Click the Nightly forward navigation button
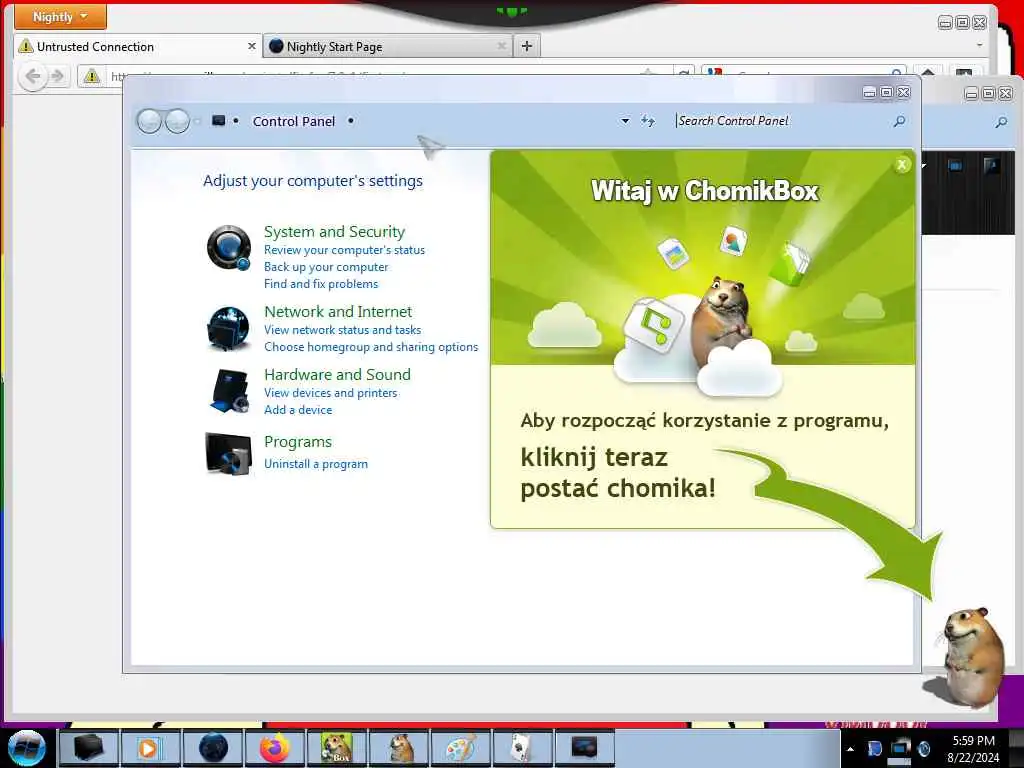Image resolution: width=1024 pixels, height=768 pixels. click(x=58, y=76)
